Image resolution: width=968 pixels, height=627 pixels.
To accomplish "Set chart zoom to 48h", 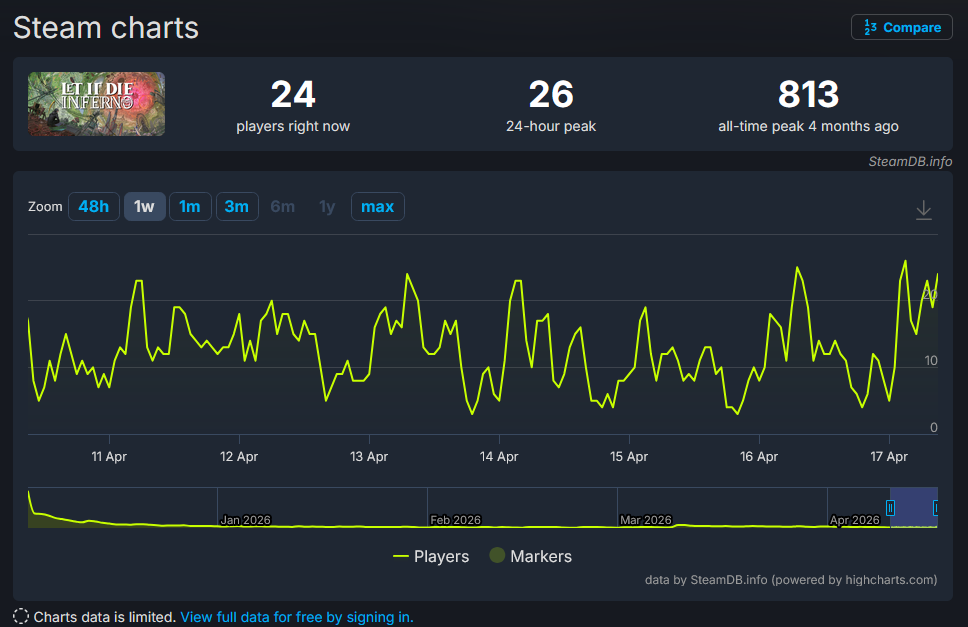I will (x=93, y=206).
